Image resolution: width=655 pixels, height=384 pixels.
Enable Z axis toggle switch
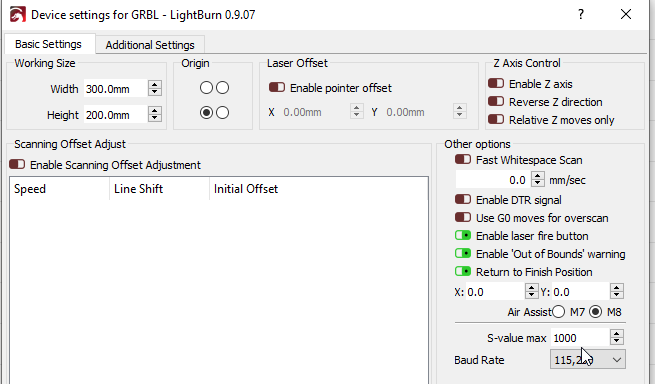[496, 83]
